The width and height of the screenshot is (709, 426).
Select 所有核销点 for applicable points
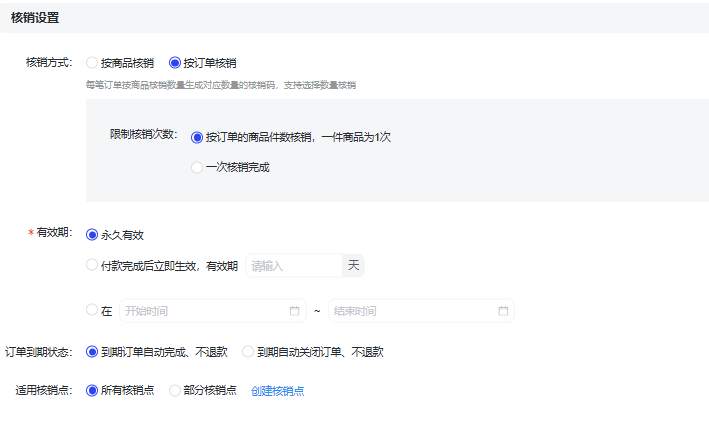93,390
